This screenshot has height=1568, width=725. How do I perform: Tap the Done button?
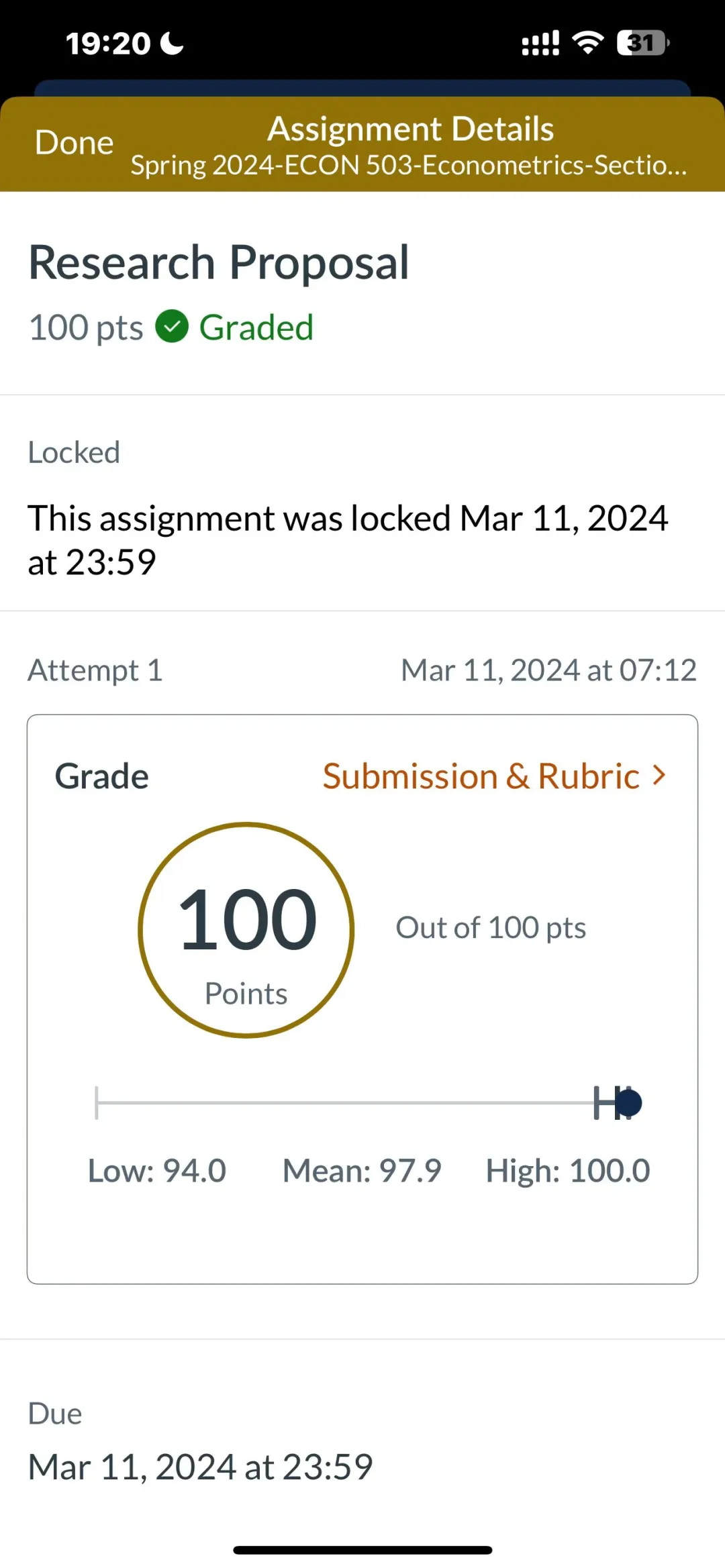coord(74,143)
